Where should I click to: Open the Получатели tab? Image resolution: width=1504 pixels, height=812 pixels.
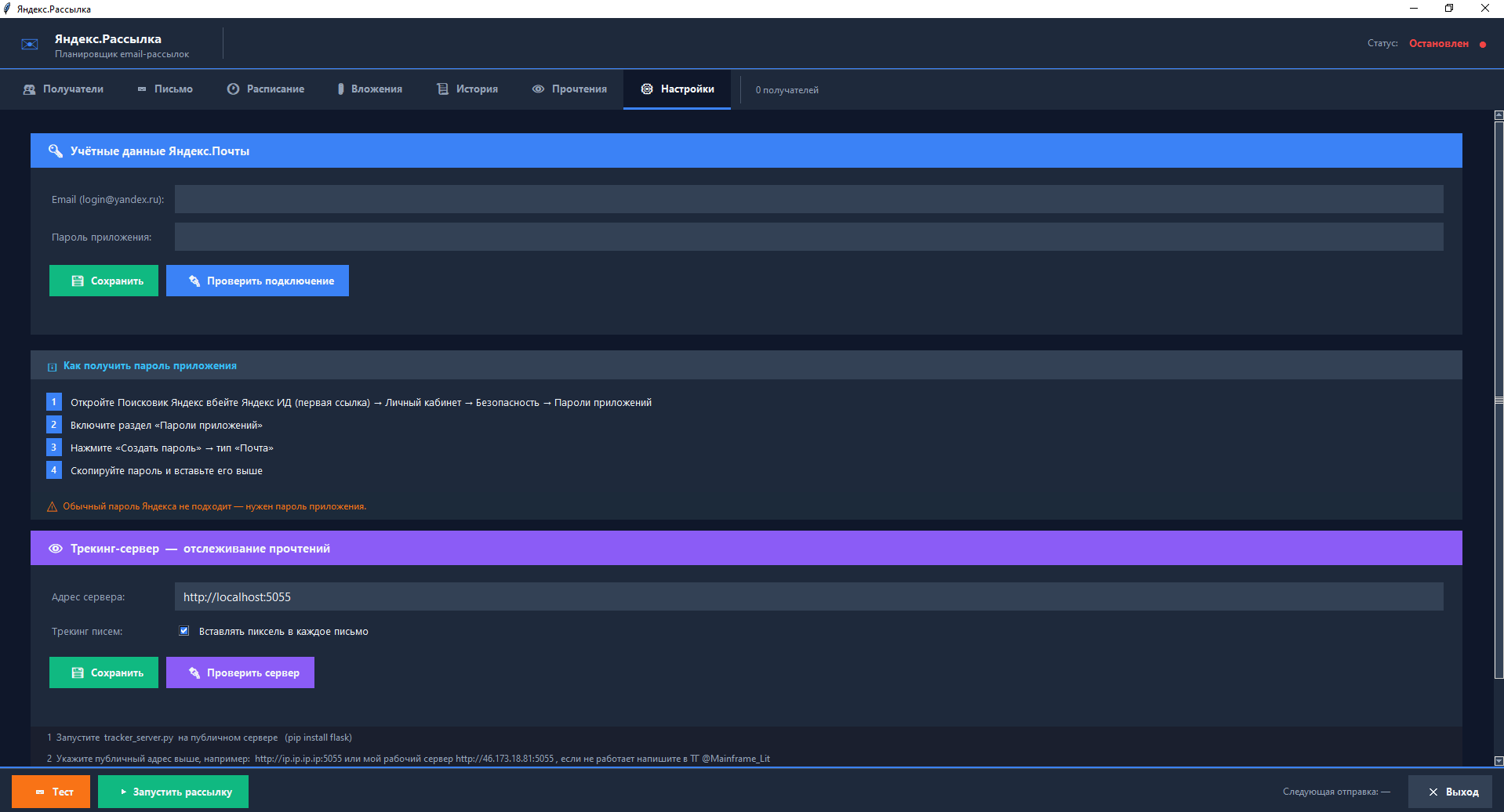tap(64, 89)
